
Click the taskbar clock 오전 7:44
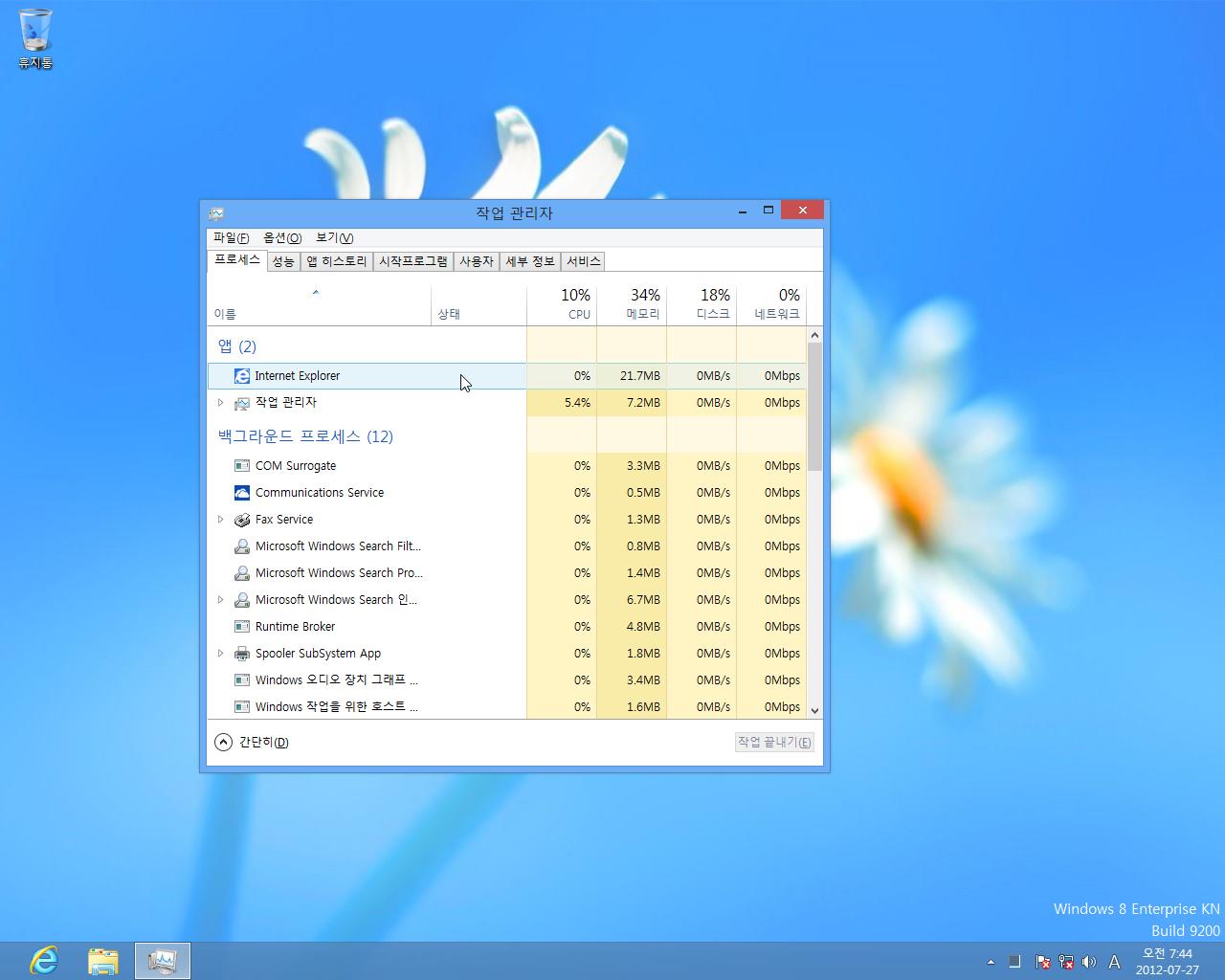1167,962
